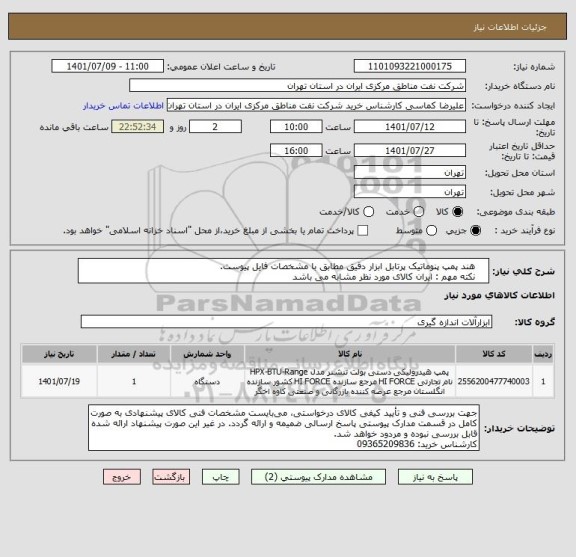The image size is (576, 557).
Task: Click the ردیف column header
Action: pos(543,354)
